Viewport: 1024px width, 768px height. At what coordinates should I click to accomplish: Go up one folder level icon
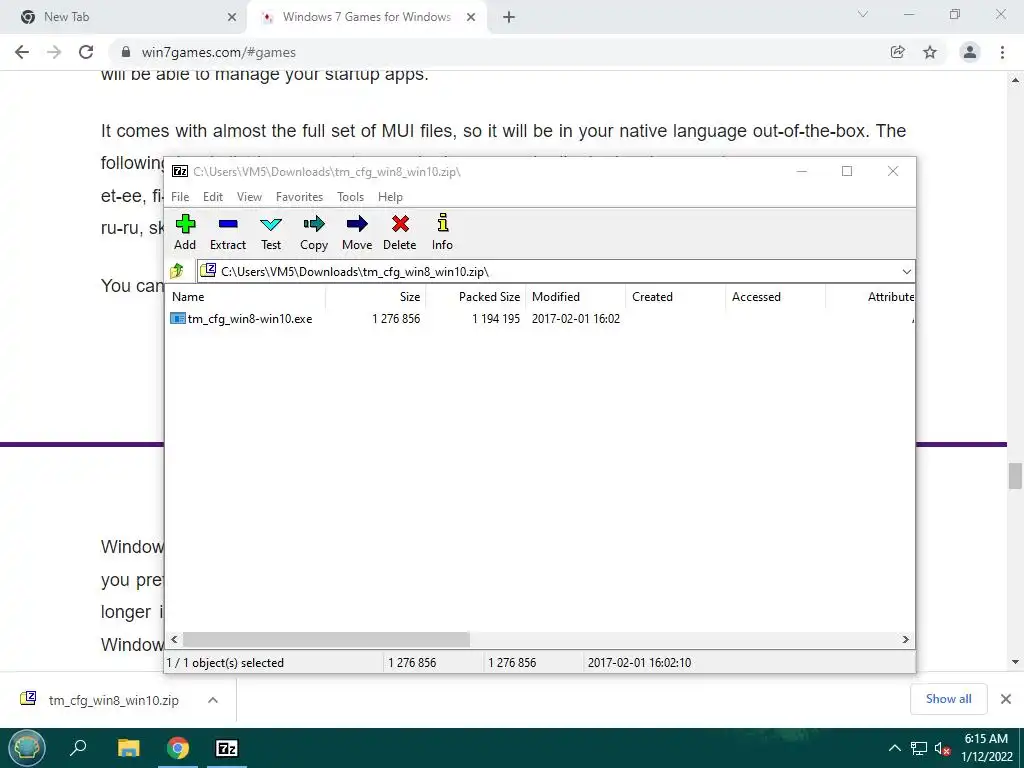(177, 271)
